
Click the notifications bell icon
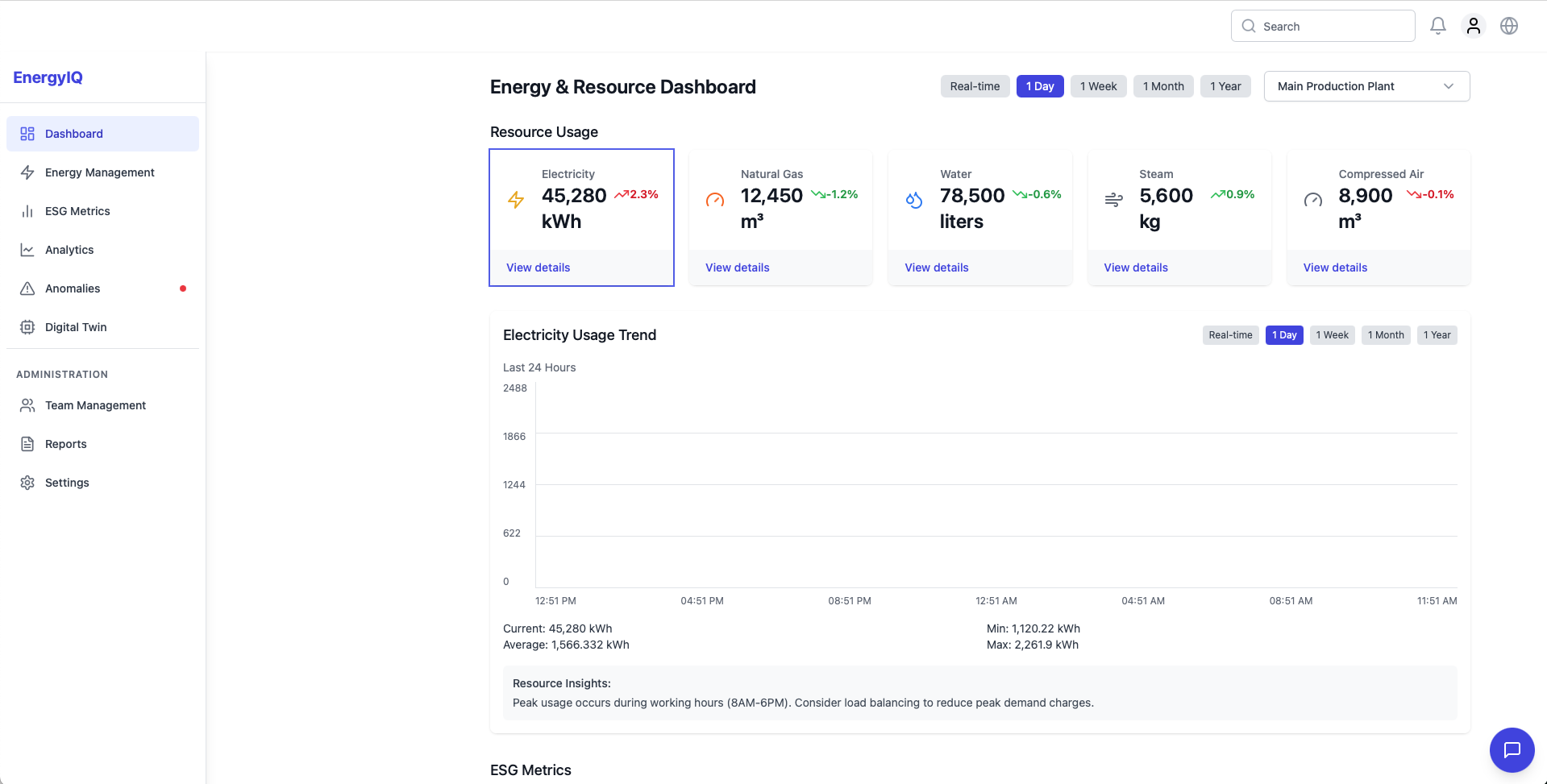[1437, 26]
